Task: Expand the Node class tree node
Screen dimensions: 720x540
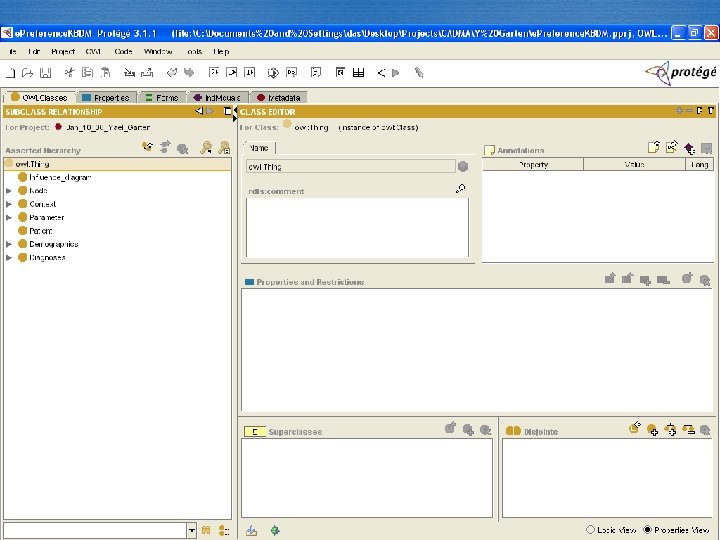Action: pyautogui.click(x=9, y=191)
